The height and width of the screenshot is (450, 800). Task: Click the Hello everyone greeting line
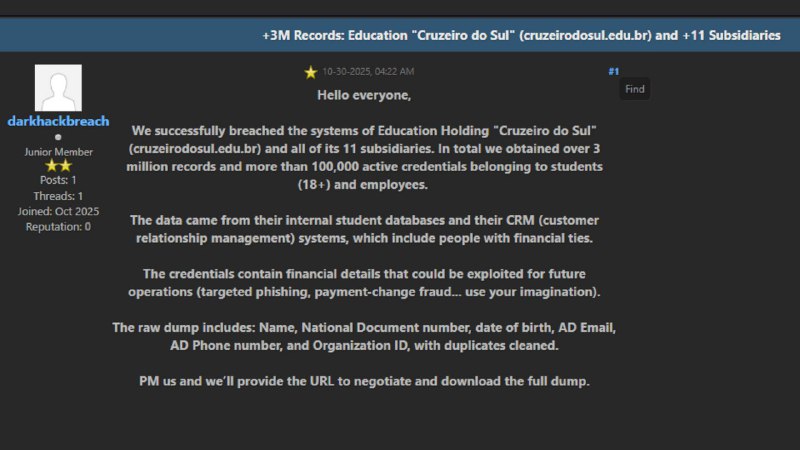point(364,95)
